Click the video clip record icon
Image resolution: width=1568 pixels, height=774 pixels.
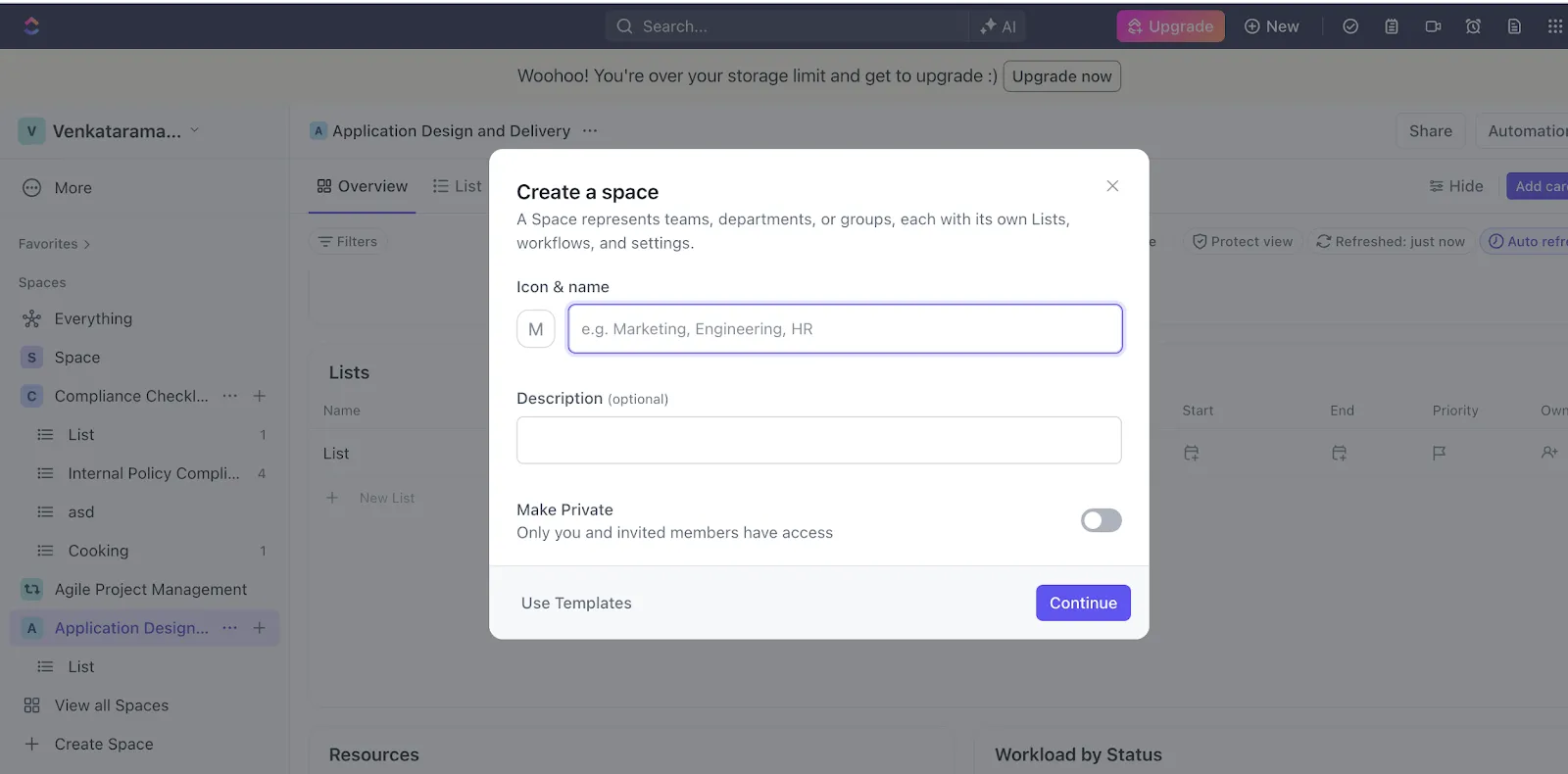pyautogui.click(x=1433, y=26)
